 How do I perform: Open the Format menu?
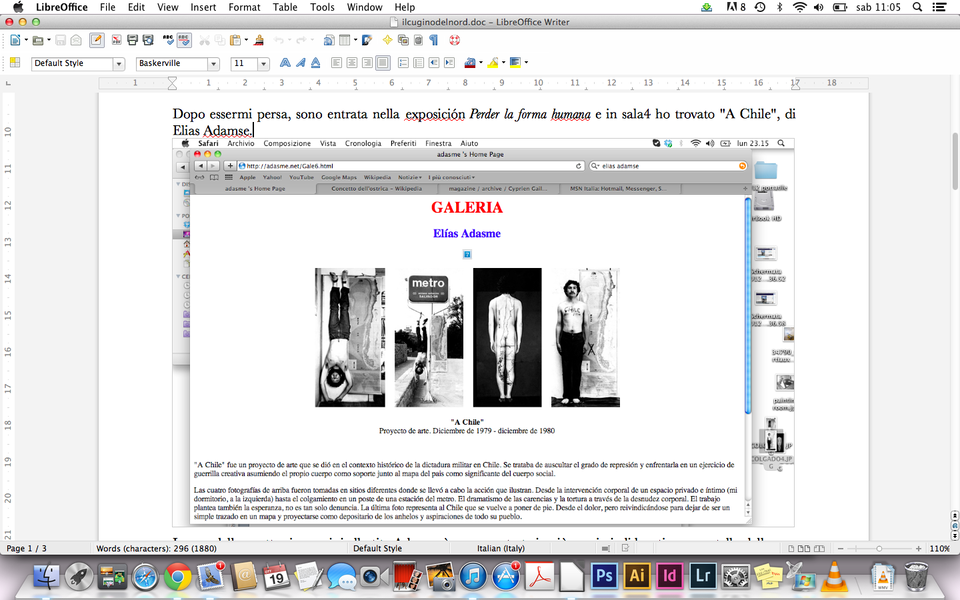[x=244, y=7]
